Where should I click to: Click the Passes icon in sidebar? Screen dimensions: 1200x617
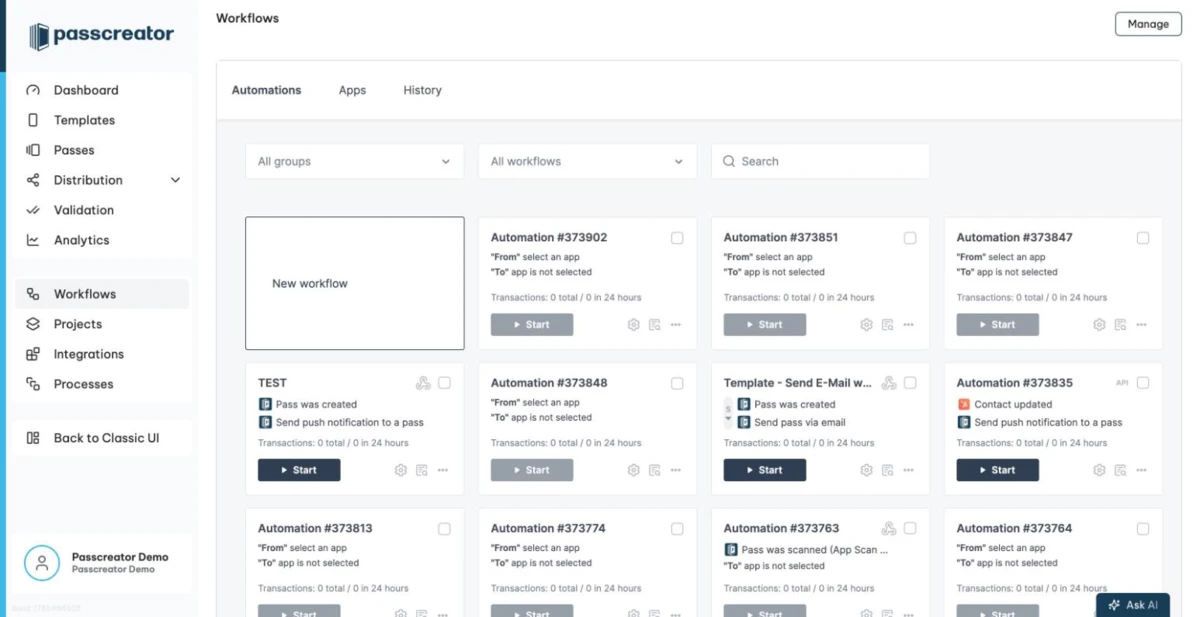(x=33, y=150)
